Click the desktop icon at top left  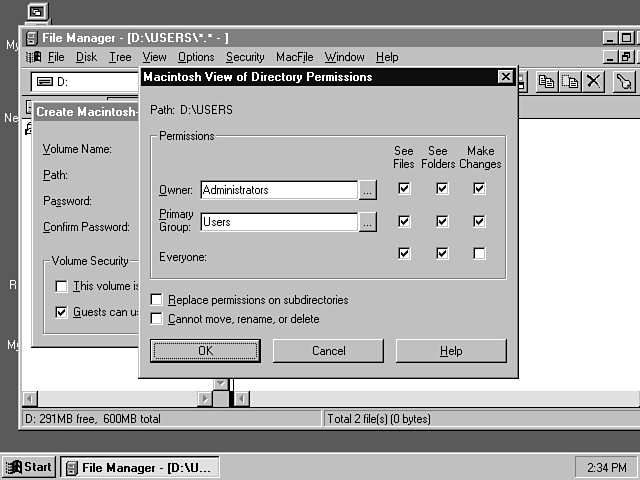click(36, 11)
